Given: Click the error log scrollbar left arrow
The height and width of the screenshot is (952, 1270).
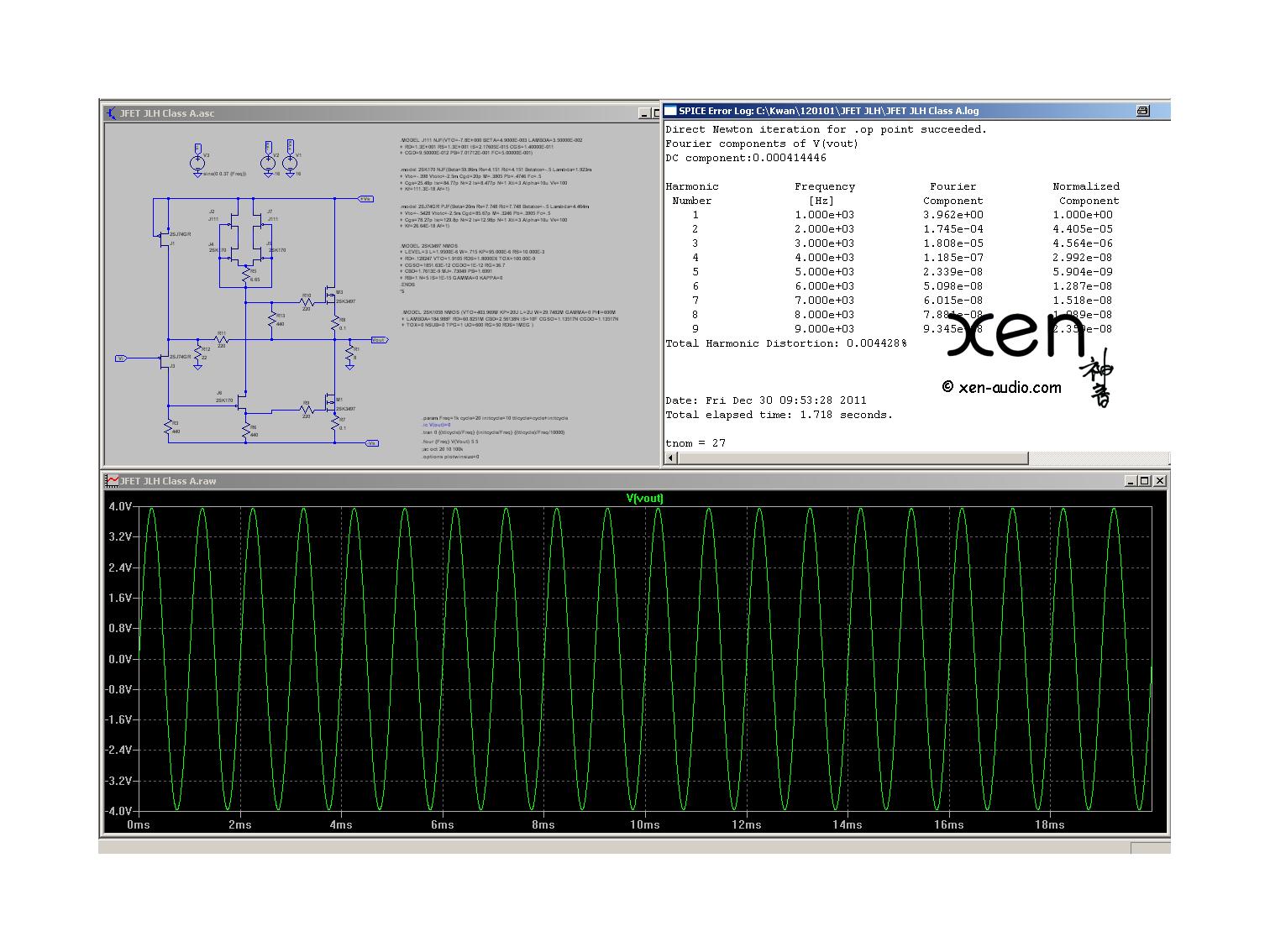Looking at the screenshot, I should click(670, 458).
